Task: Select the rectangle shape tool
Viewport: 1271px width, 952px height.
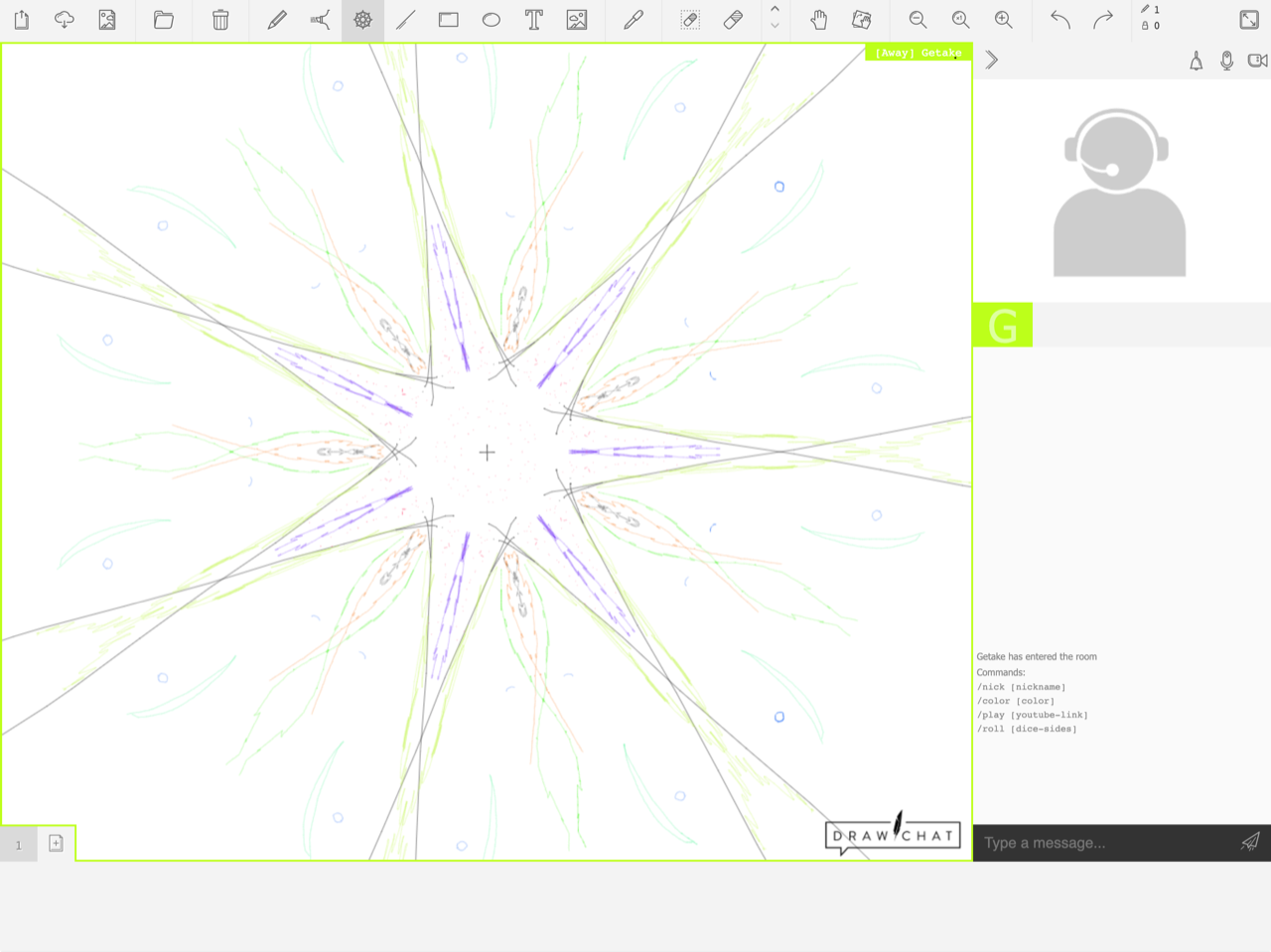Action: tap(449, 20)
